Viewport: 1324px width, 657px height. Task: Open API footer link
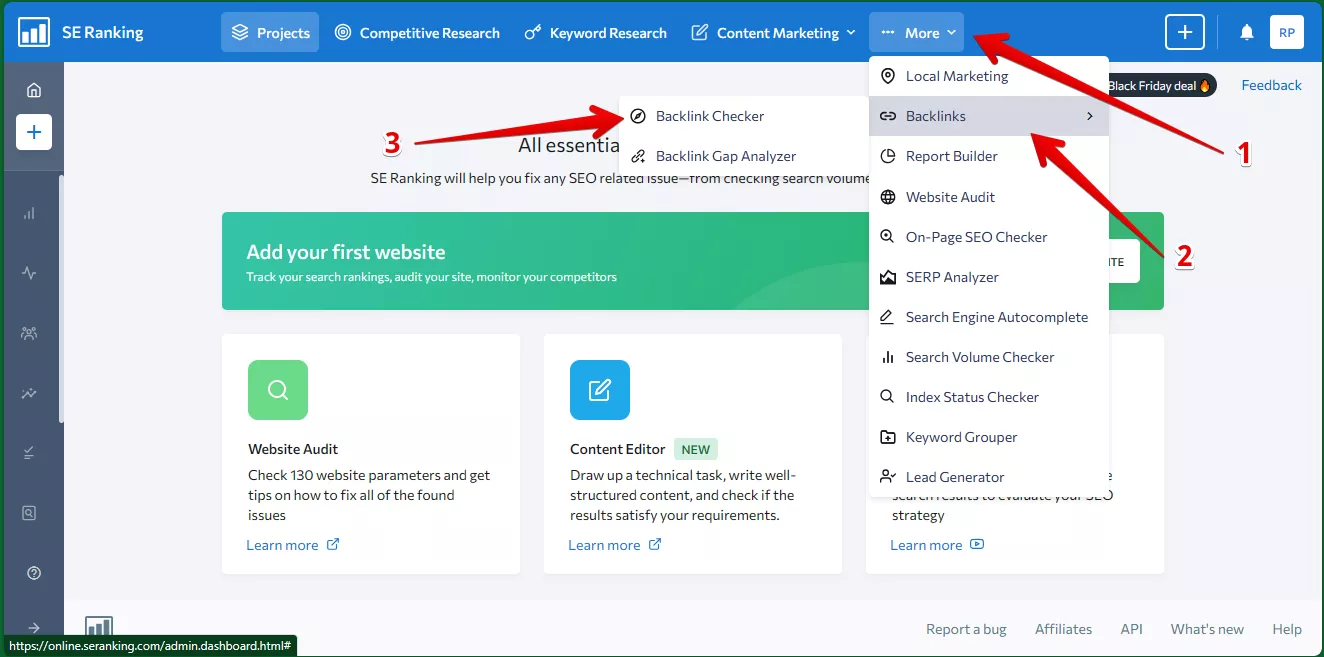click(1131, 629)
